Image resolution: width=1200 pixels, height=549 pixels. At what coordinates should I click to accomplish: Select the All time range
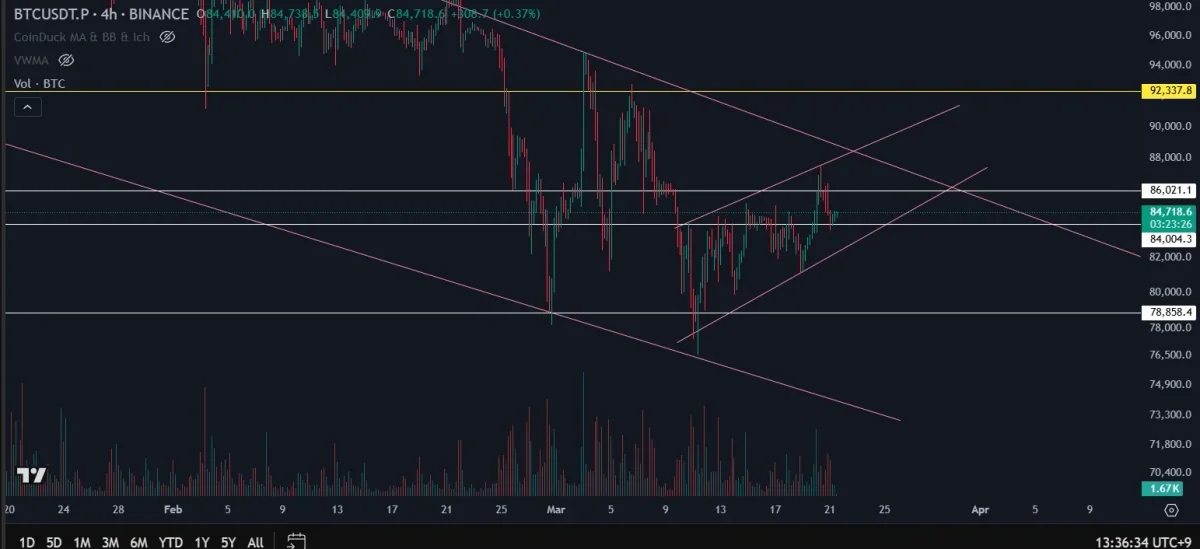coord(255,542)
